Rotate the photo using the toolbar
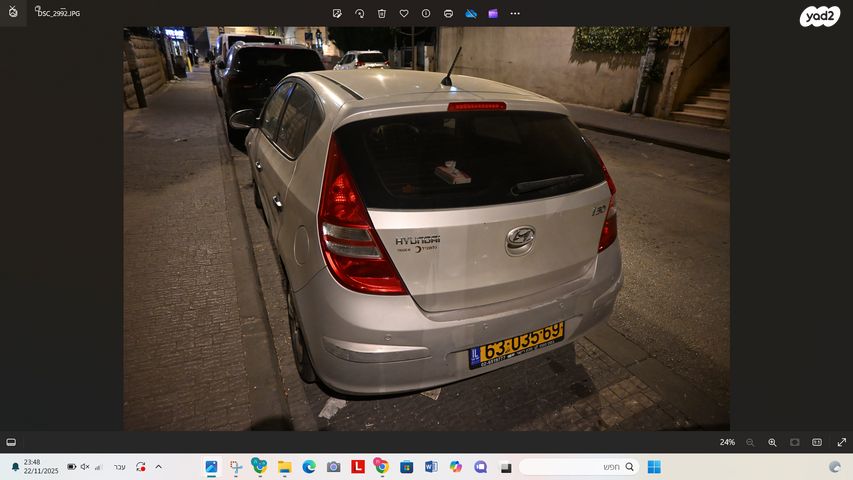This screenshot has width=853, height=480. point(359,14)
